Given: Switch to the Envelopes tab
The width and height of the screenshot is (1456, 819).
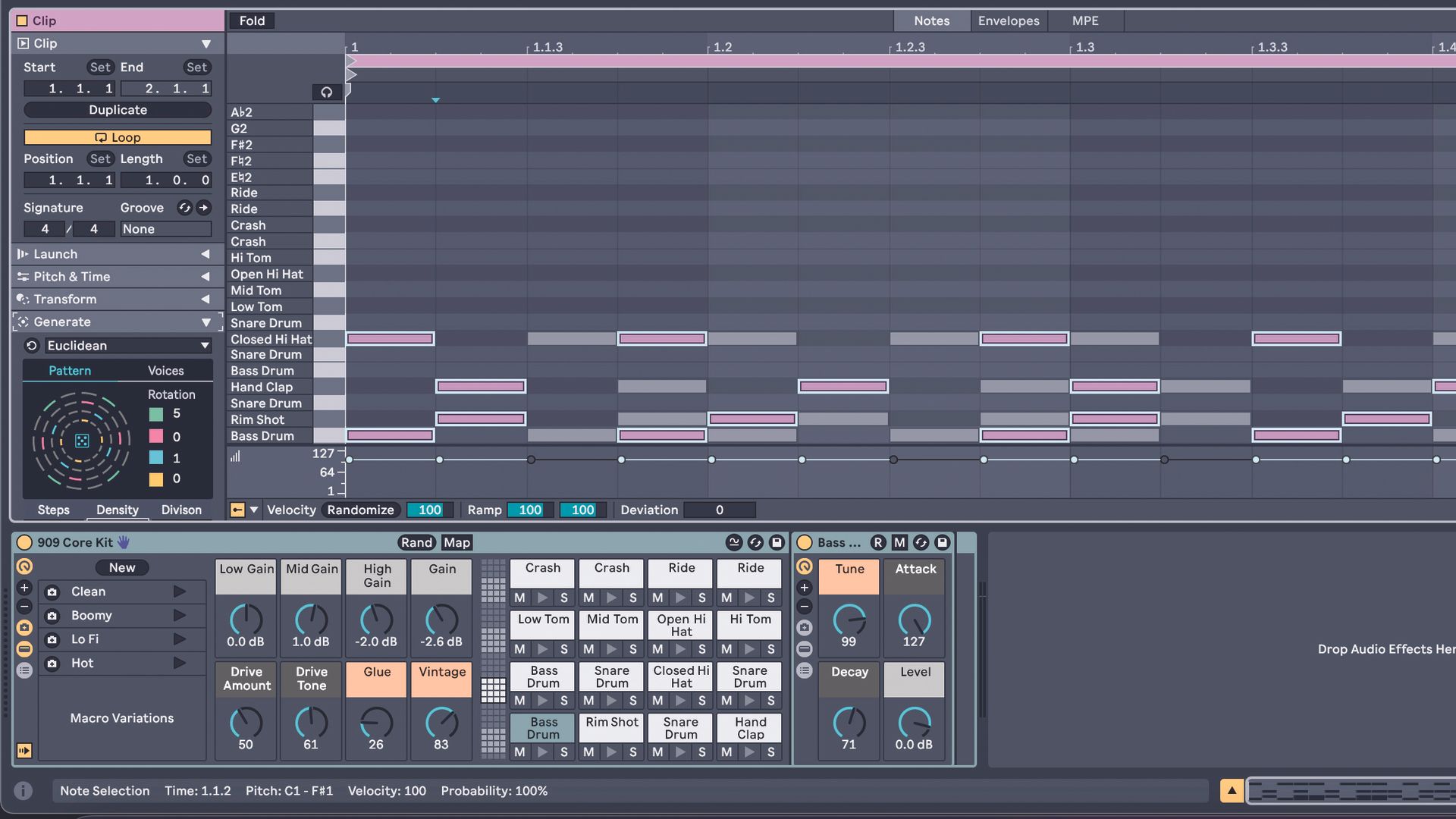Looking at the screenshot, I should (x=1009, y=20).
